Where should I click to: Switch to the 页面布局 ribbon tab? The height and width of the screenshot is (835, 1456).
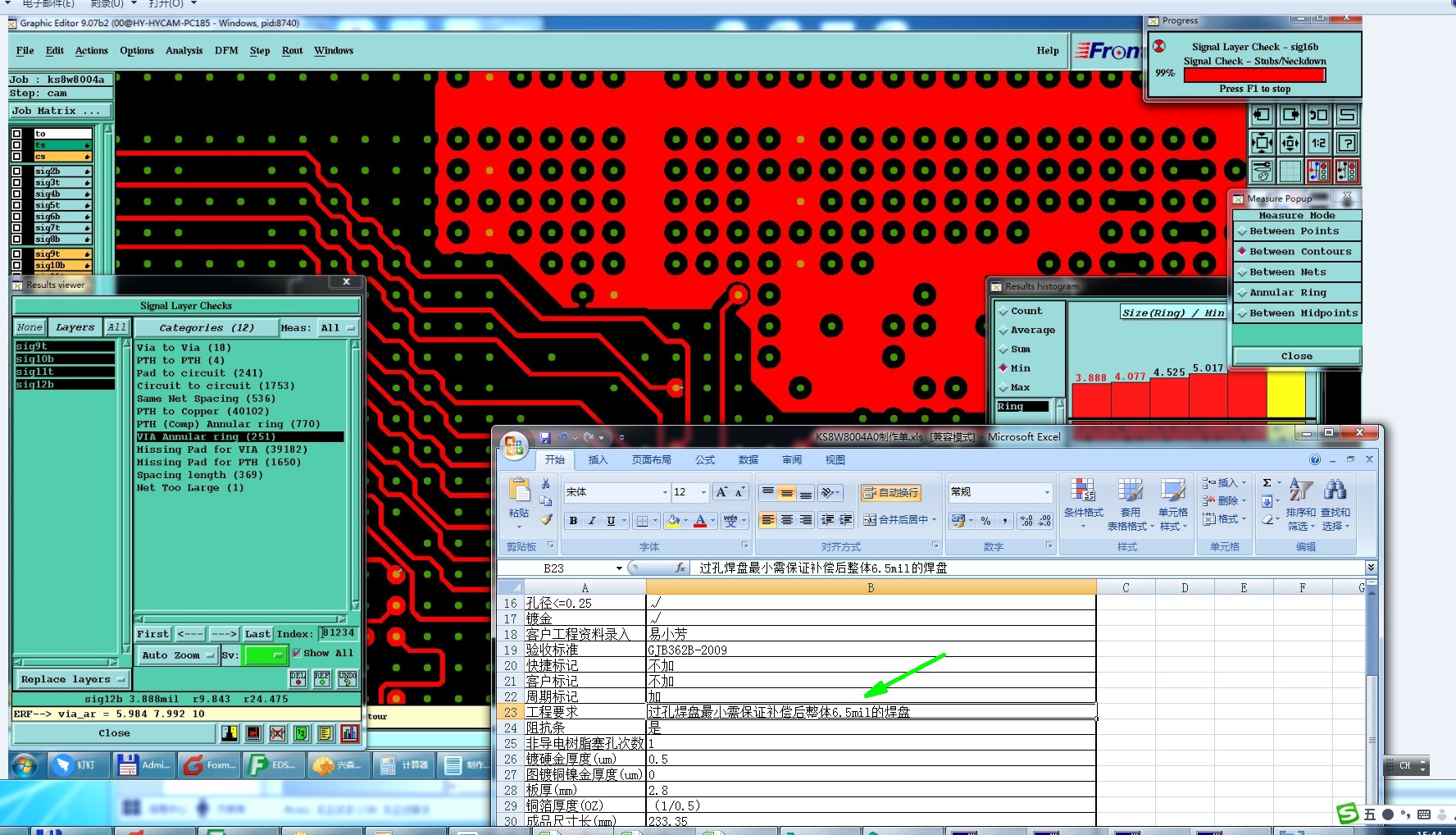point(652,460)
